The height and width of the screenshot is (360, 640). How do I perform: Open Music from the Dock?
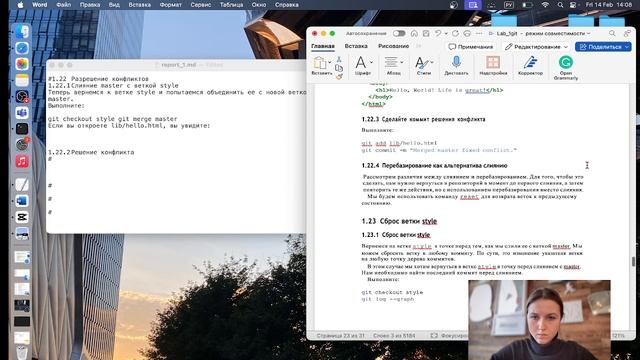pyautogui.click(x=22, y=161)
